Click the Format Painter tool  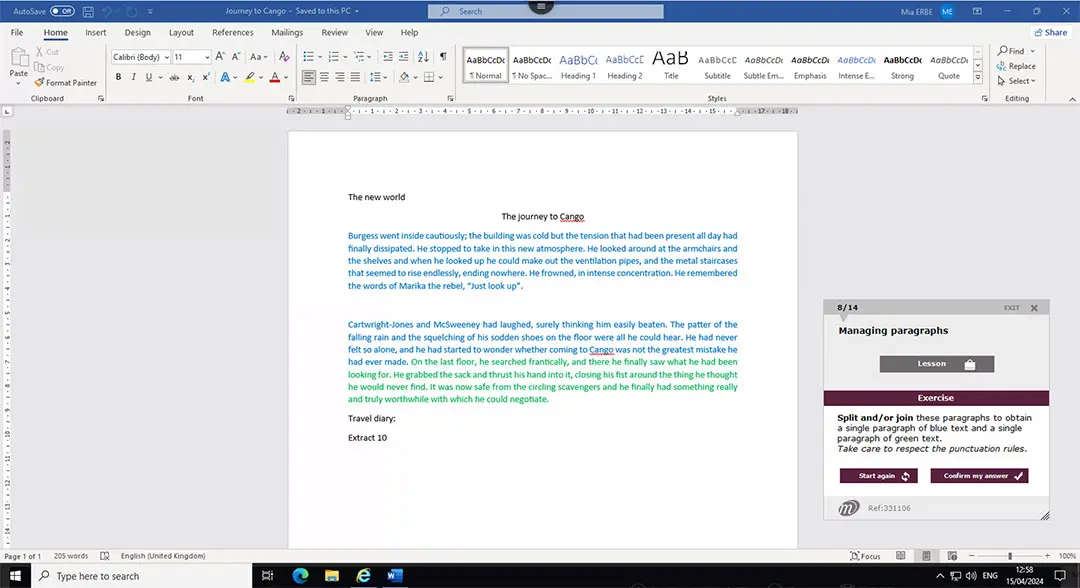click(x=66, y=83)
